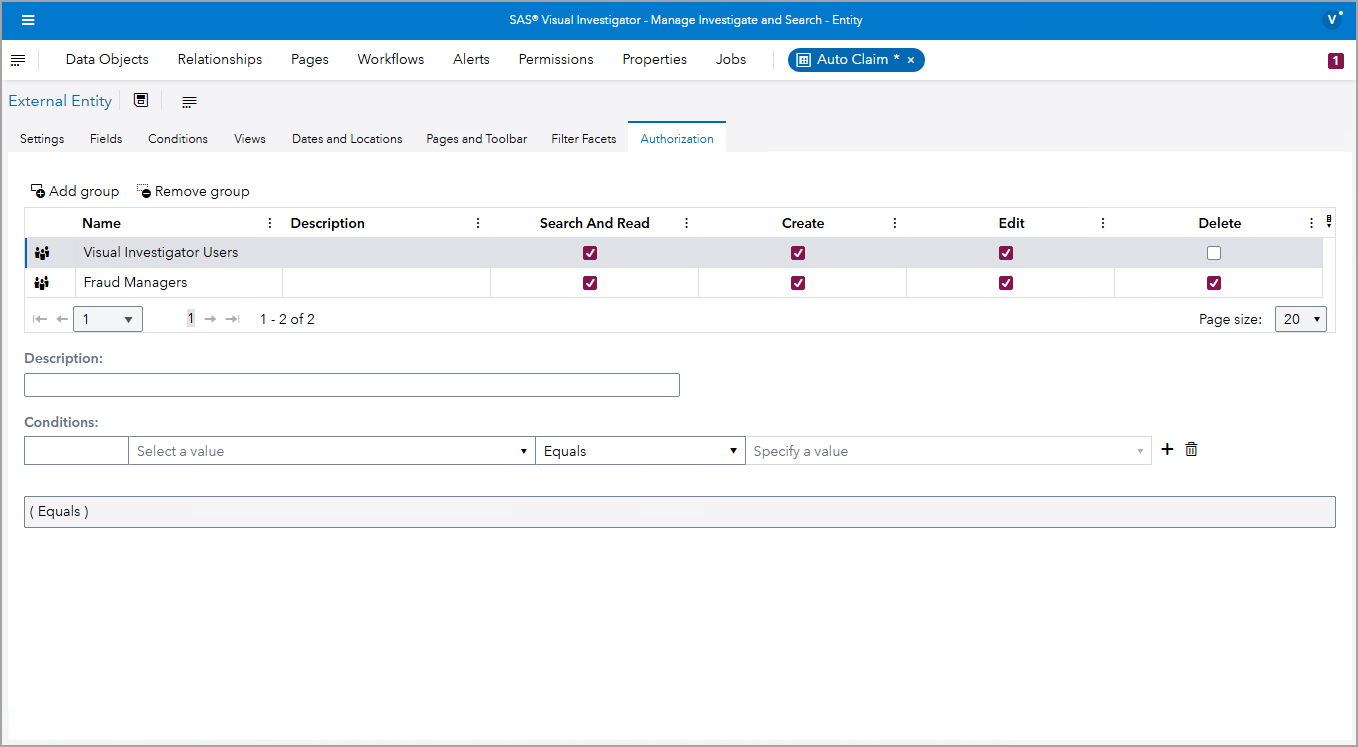Open the column options icon beside Name header
This screenshot has width=1358, height=747.
268,222
